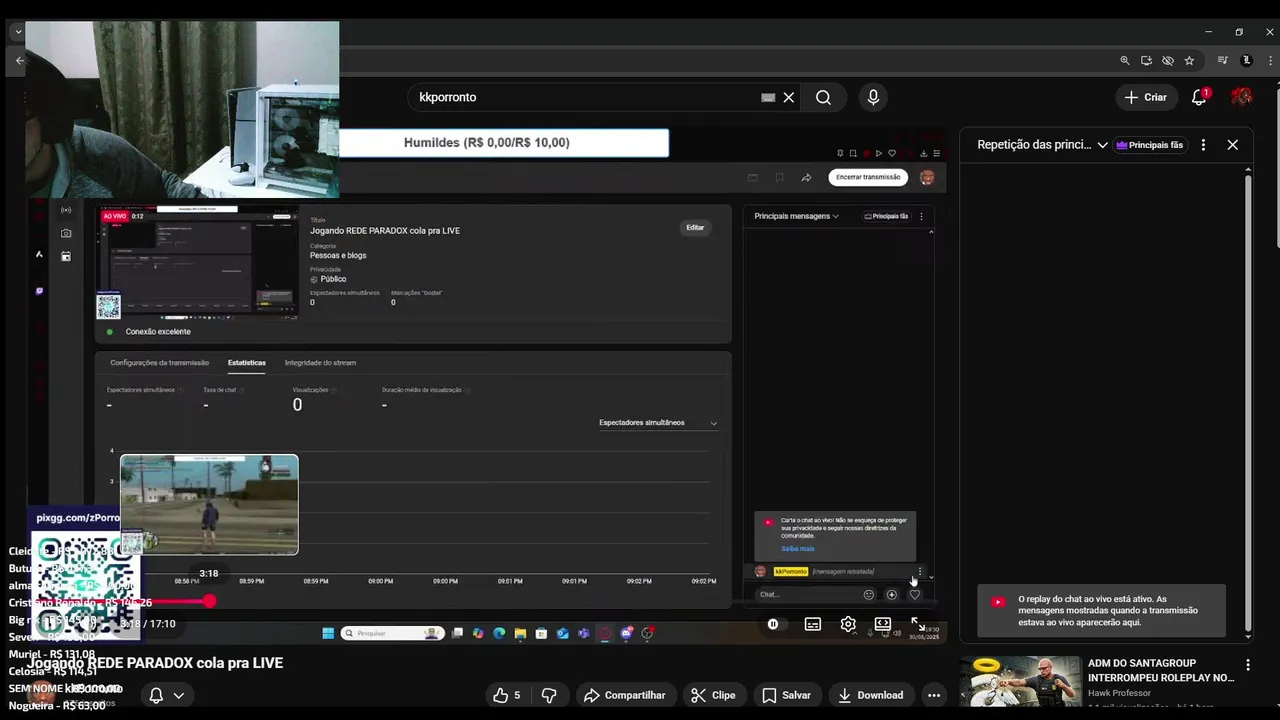1280x720 pixels.
Task: Switch the player to theater mode
Action: coord(883,624)
